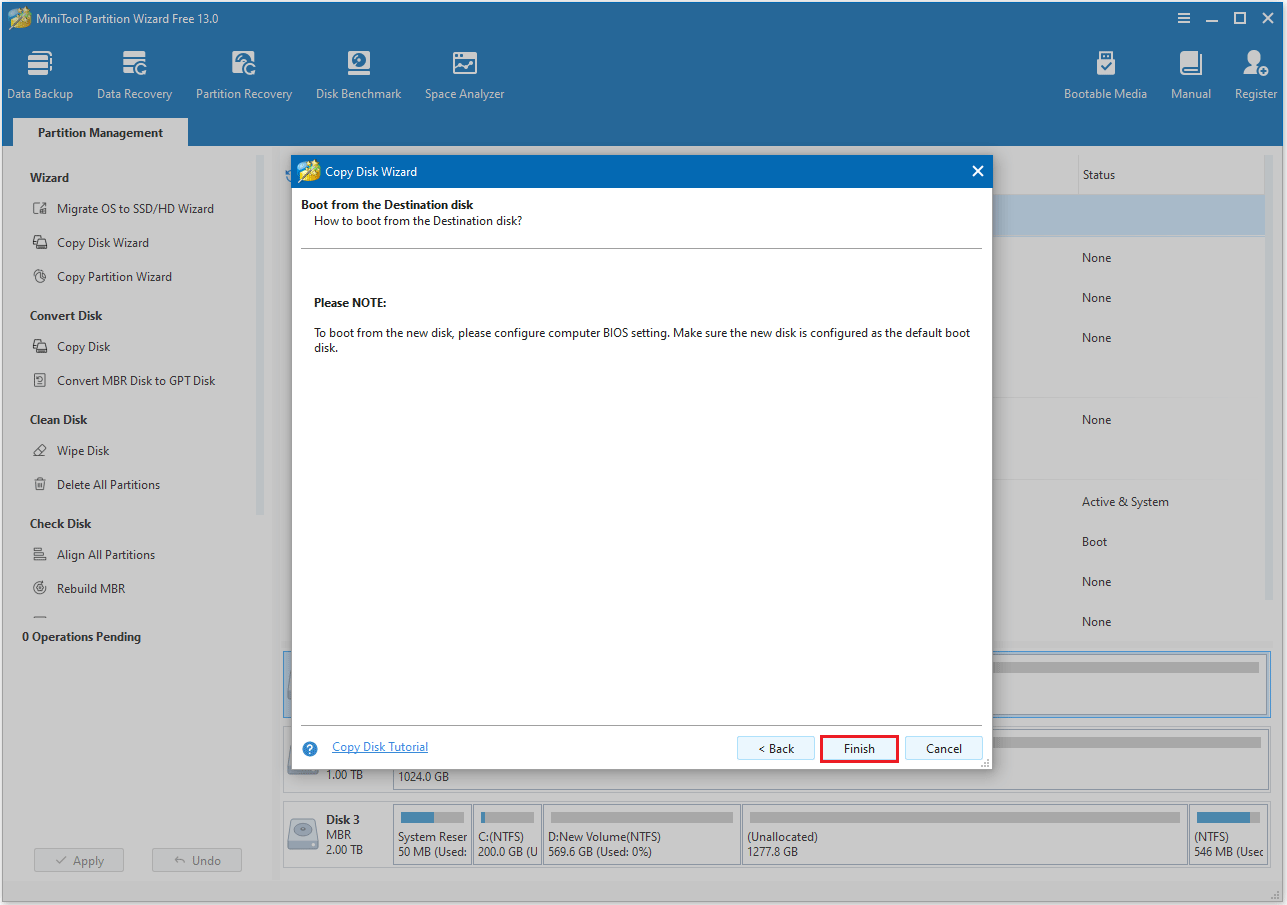This screenshot has height=905, width=1287.
Task: Open the Data Backup tool
Action: (x=40, y=72)
